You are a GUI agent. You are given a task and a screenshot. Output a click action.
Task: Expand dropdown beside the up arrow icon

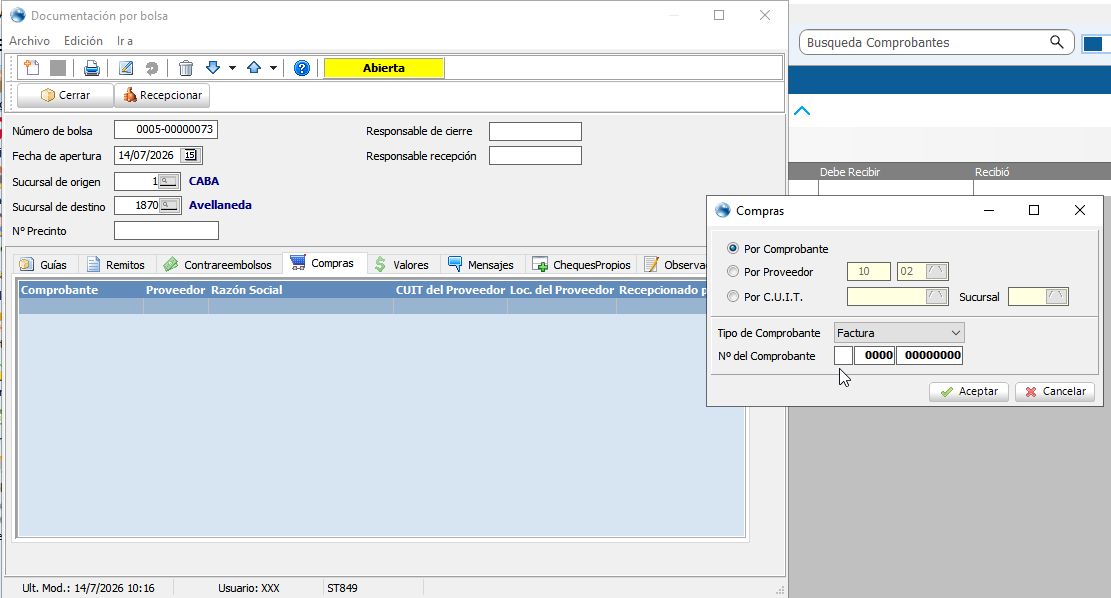pos(273,68)
